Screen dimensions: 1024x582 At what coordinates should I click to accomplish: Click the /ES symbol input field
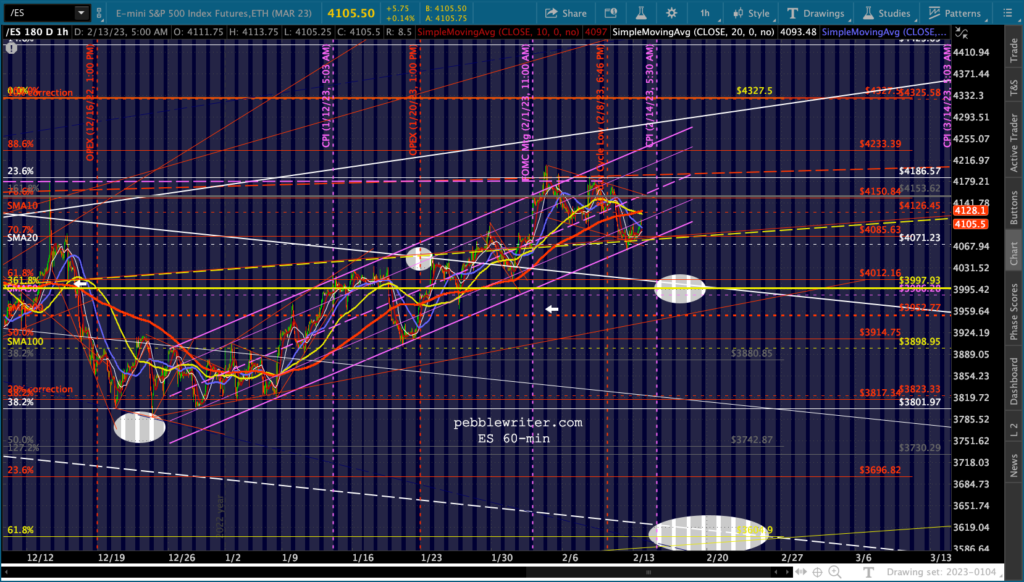pos(38,12)
